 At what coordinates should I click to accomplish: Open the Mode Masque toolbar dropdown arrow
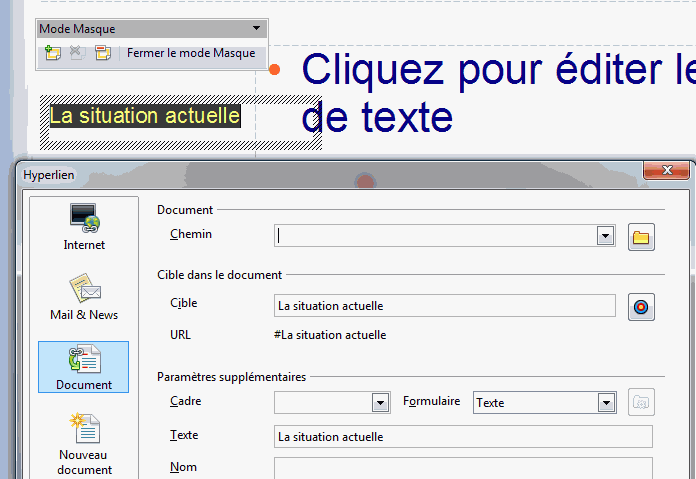click(257, 28)
